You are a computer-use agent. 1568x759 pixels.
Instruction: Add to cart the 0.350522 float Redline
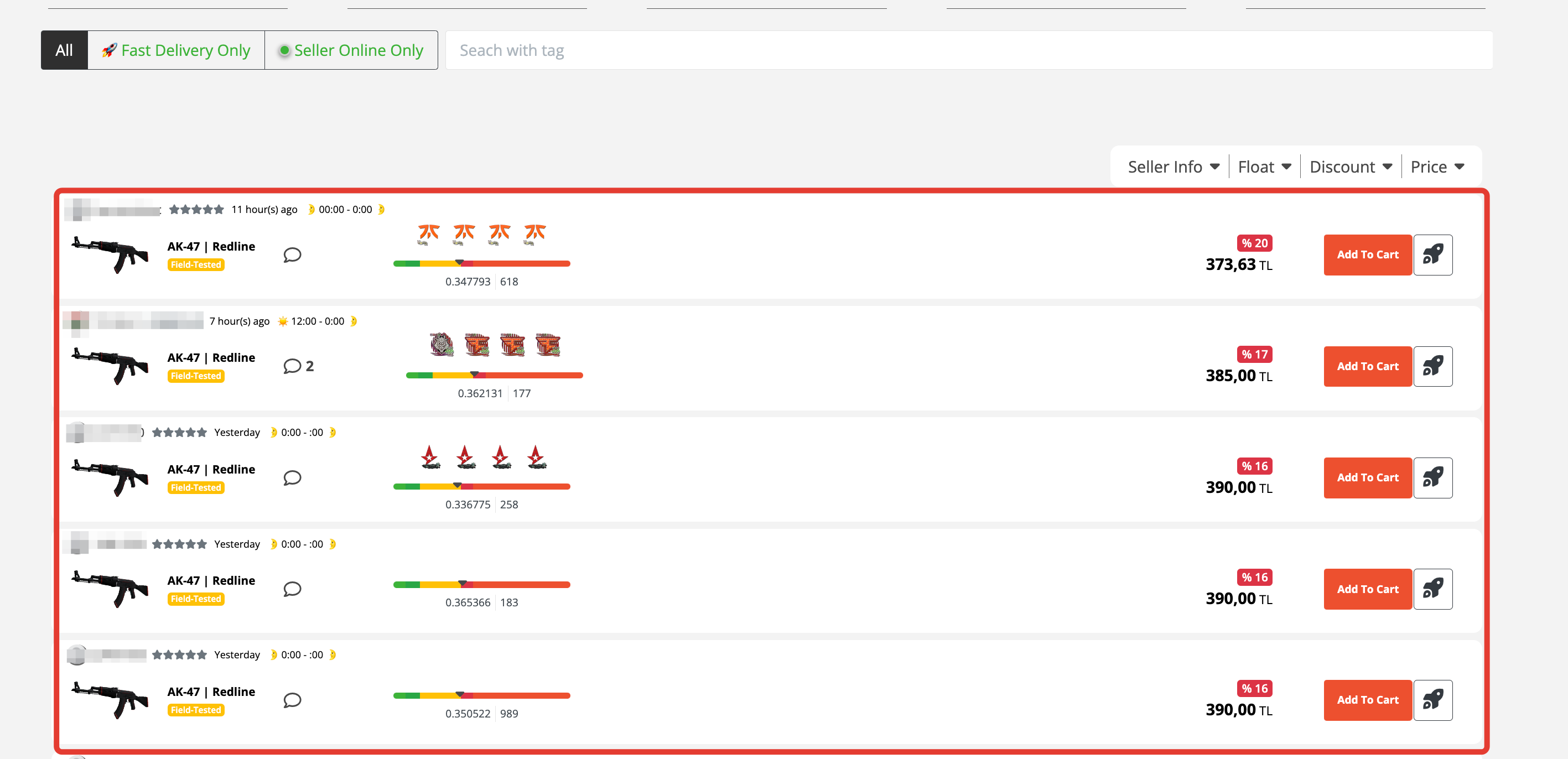coord(1367,700)
